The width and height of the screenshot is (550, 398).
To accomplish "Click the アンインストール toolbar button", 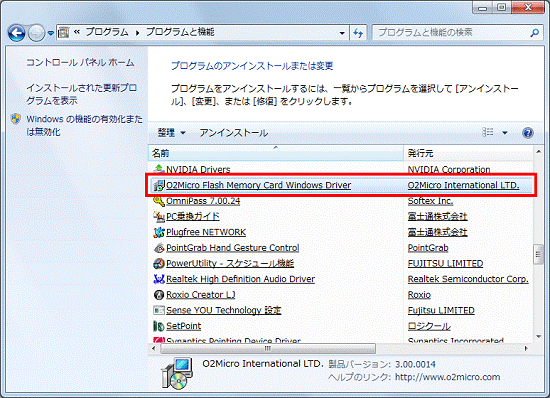I will pyautogui.click(x=234, y=133).
